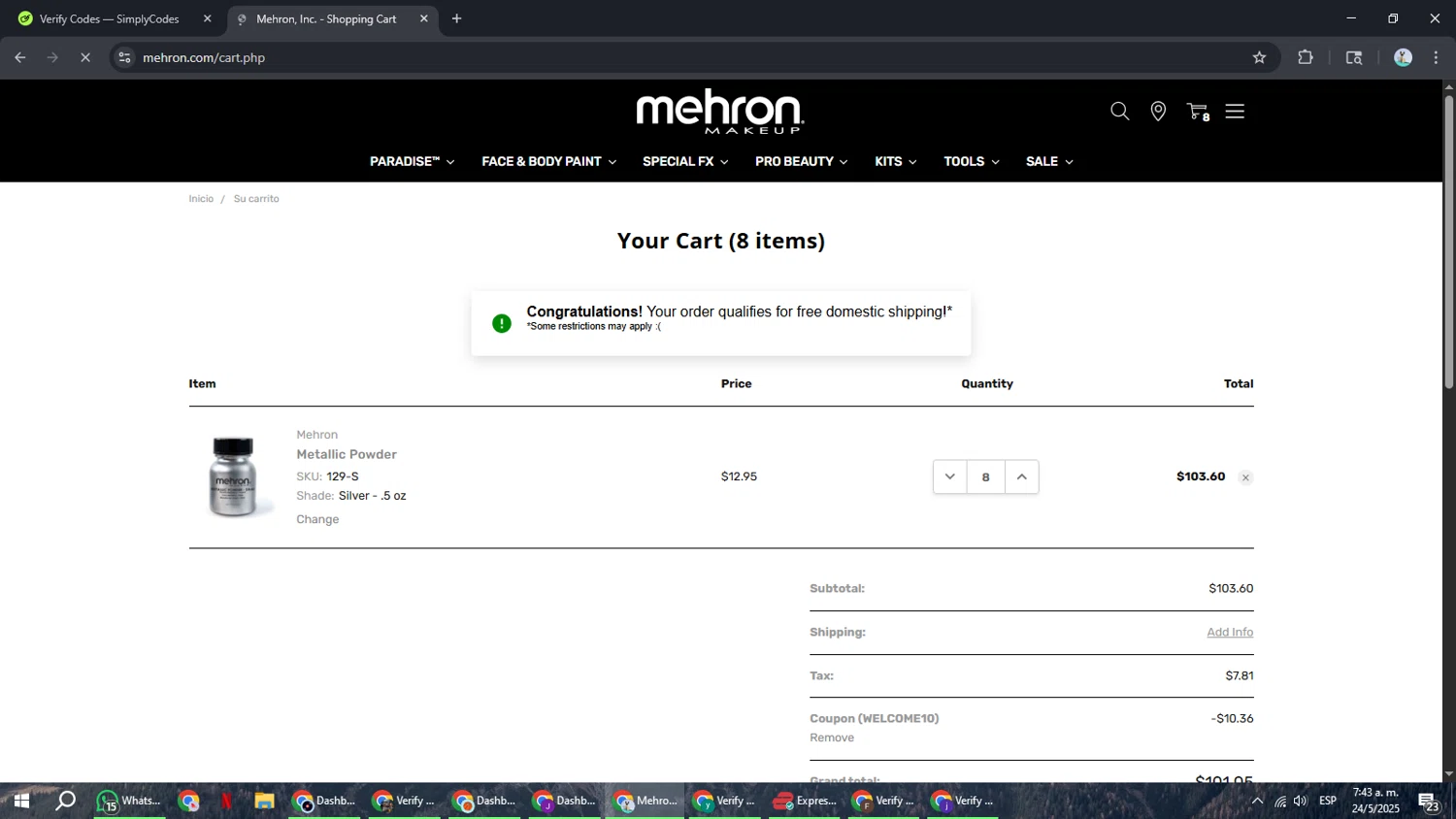Expand the KITS menu
This screenshot has width=1456, height=819.
click(x=896, y=161)
